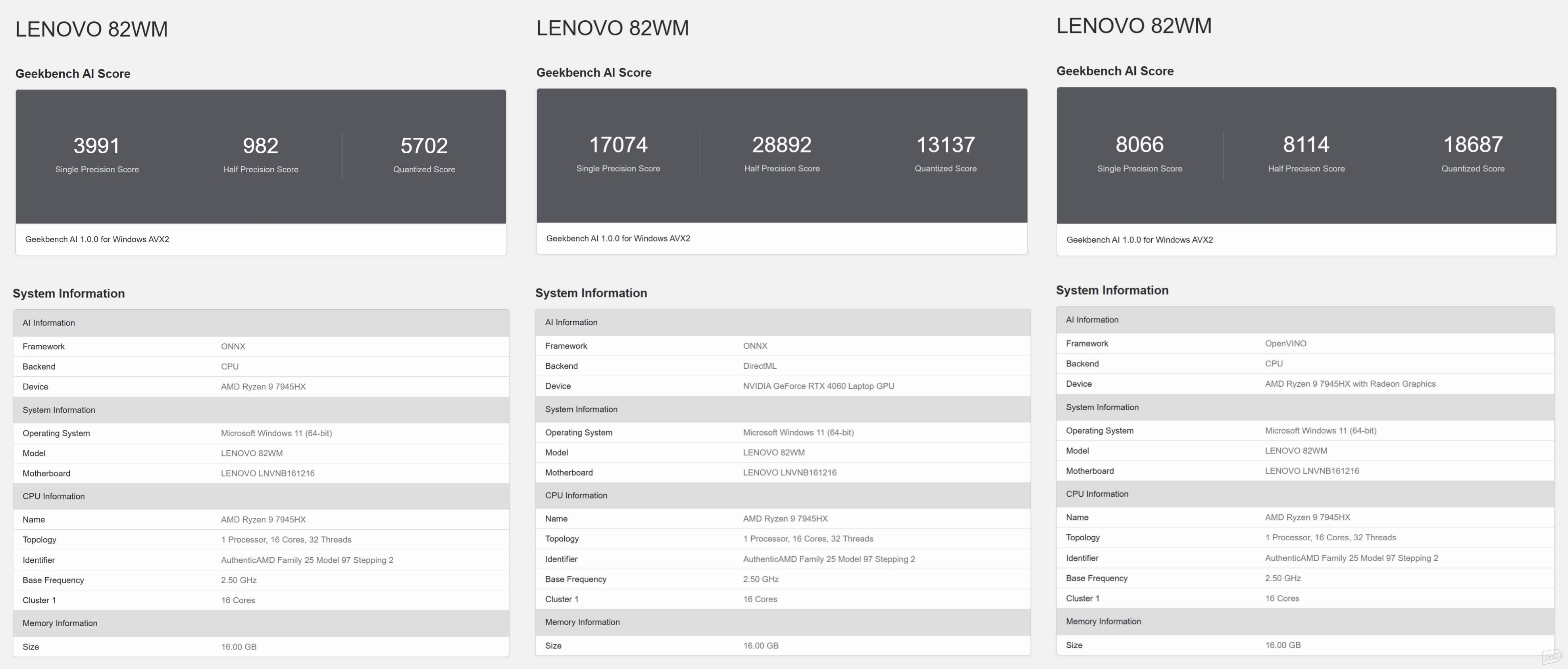This screenshot has height=669, width=1568.
Task: Click the 8114 Half Precision score
Action: coord(1306,144)
